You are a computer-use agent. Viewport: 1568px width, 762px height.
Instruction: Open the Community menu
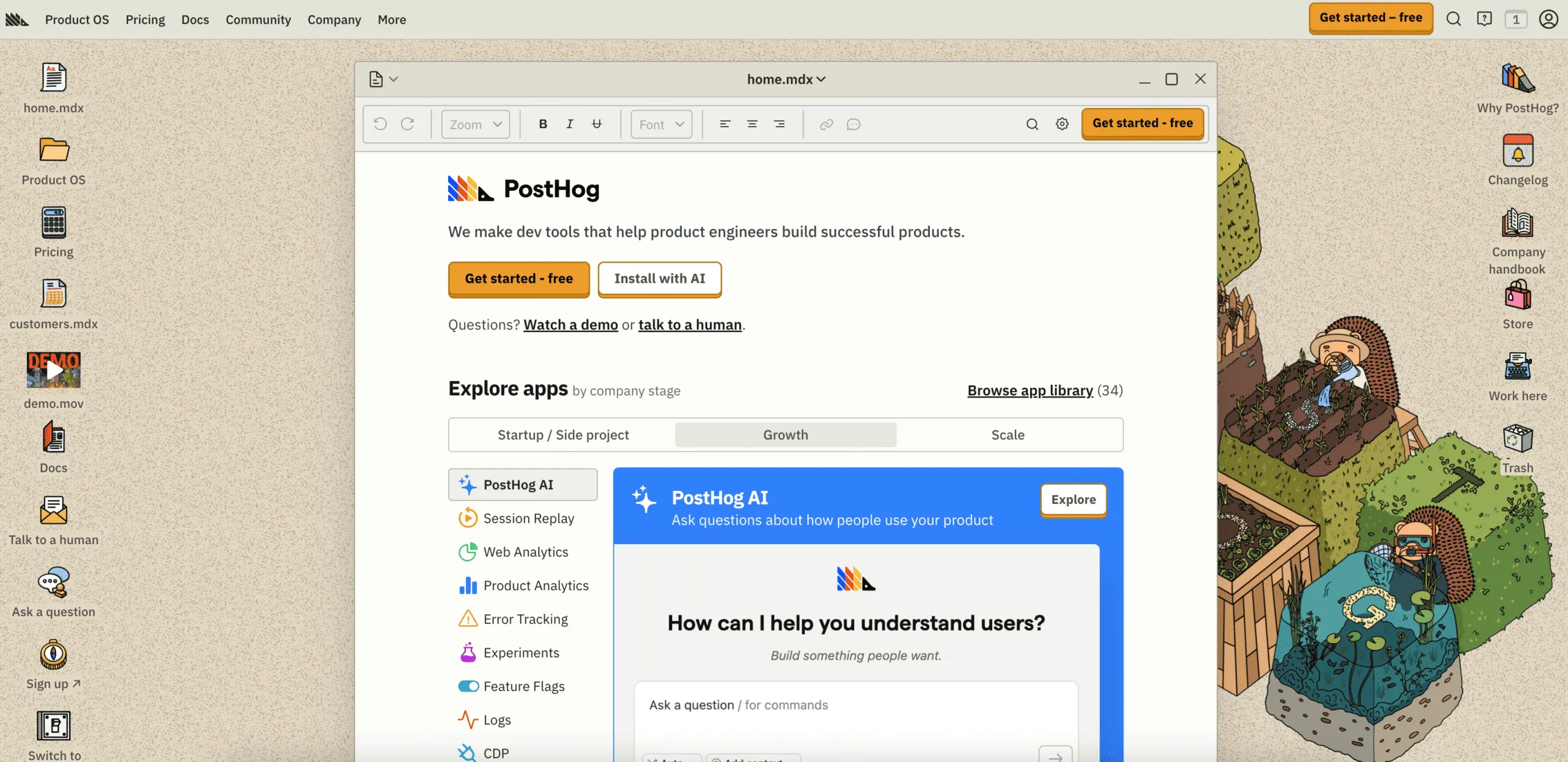coord(258,19)
